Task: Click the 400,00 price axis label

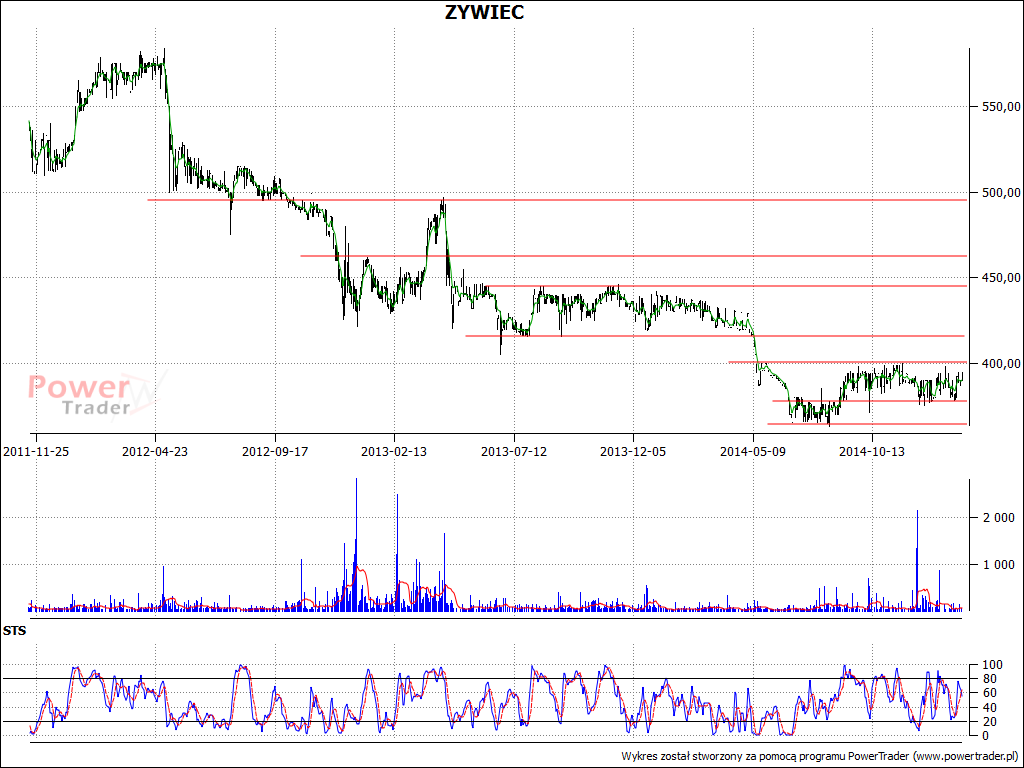Action: click(x=1002, y=364)
